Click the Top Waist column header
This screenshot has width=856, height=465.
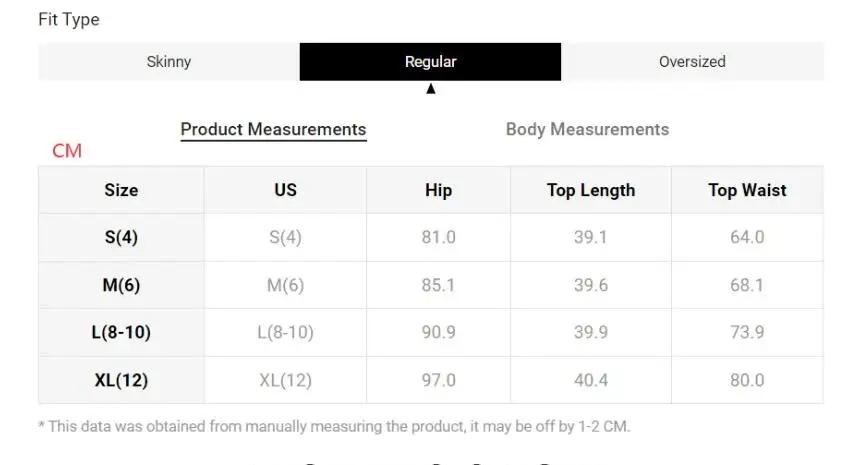point(747,190)
